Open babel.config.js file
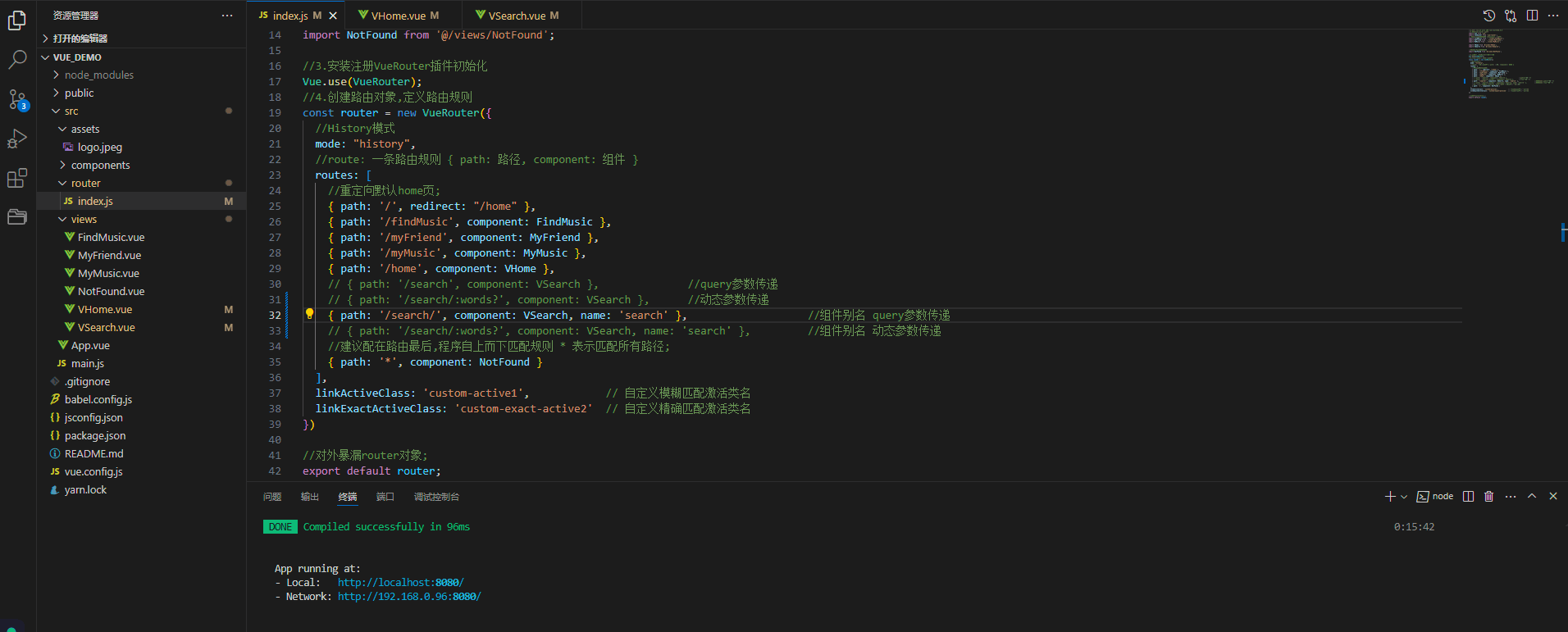This screenshot has height=632, width=1568. click(142, 400)
